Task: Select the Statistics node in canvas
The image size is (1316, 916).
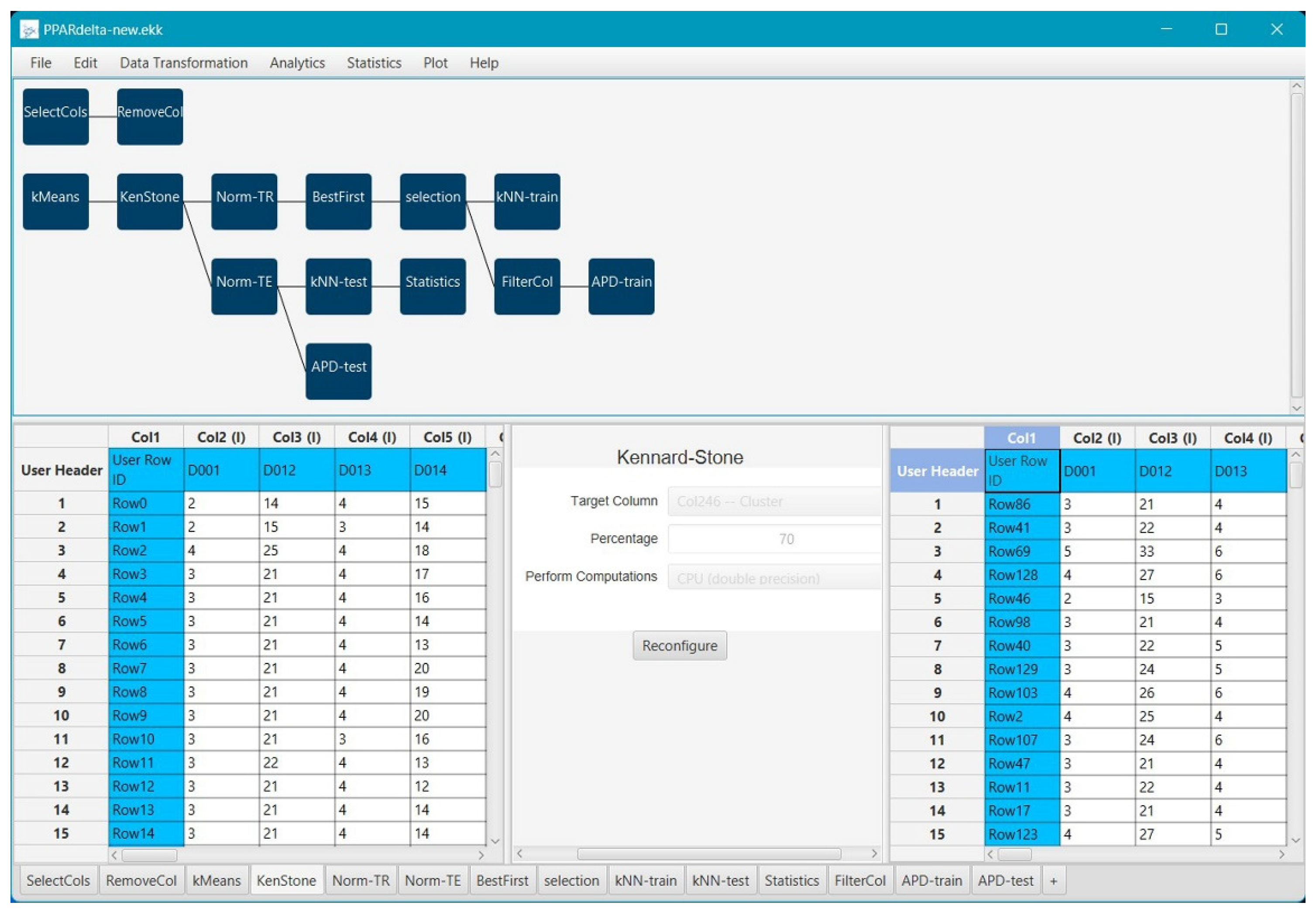Action: pos(432,286)
